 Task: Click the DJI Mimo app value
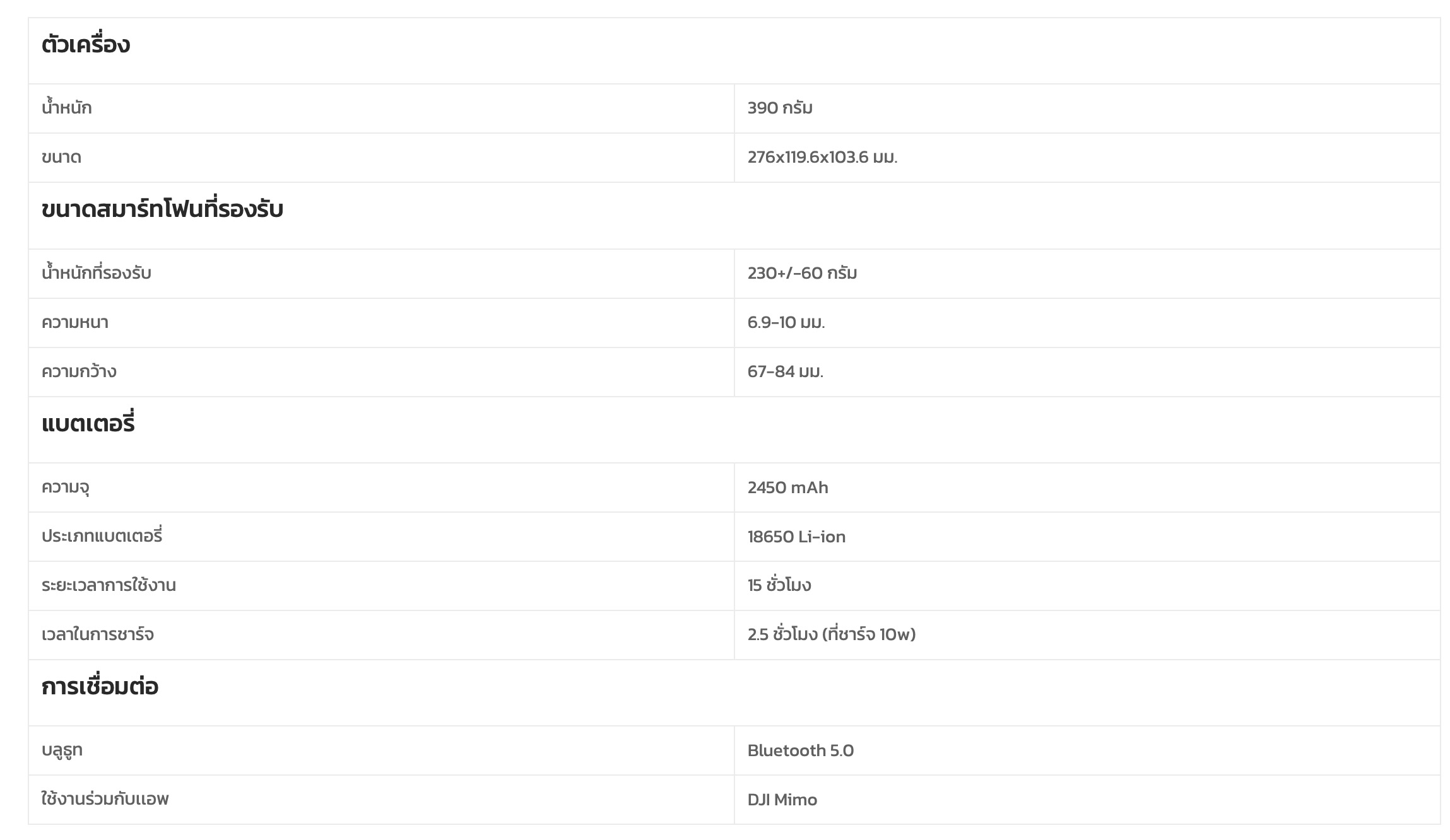coord(782,800)
